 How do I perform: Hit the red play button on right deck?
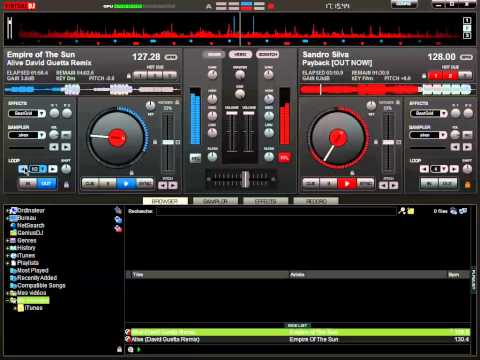click(347, 184)
